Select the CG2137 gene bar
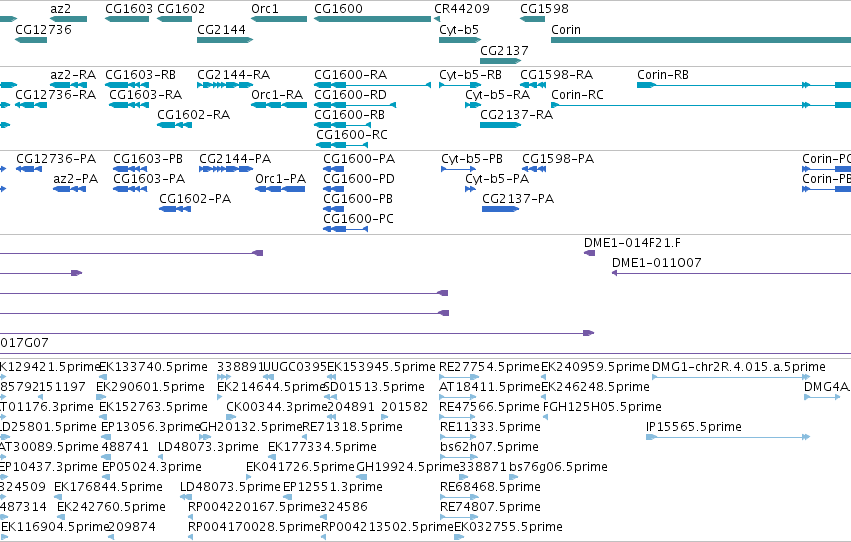Image resolution: width=851 pixels, height=542 pixels. [x=500, y=60]
